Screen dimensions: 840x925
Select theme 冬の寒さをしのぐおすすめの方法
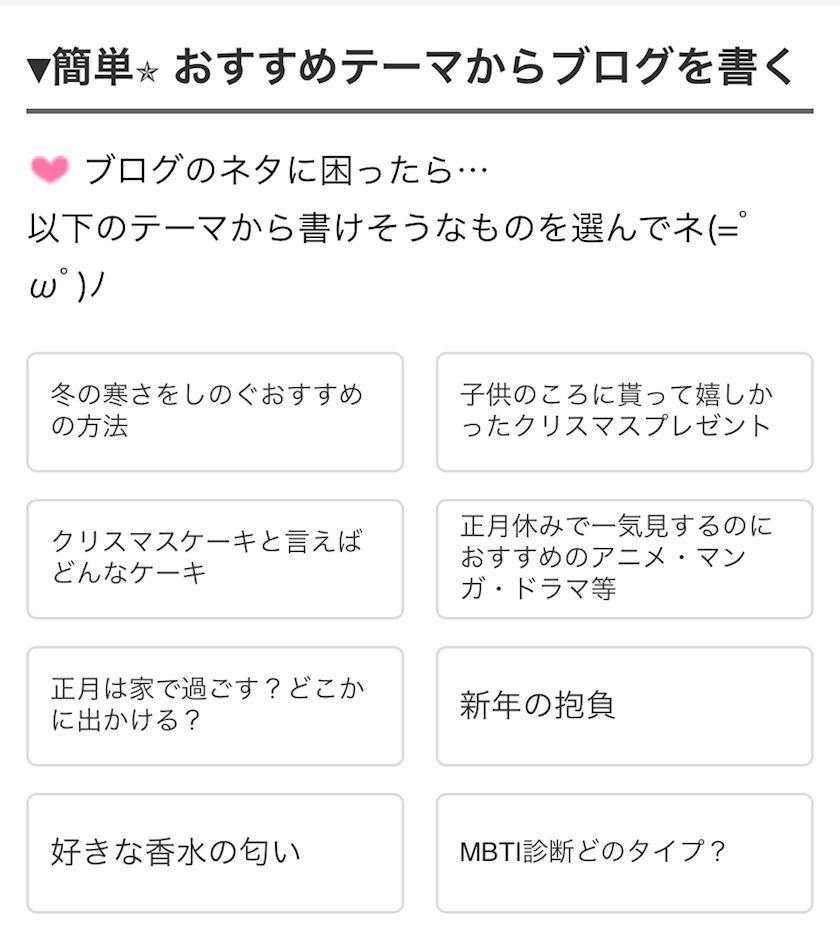tap(215, 411)
